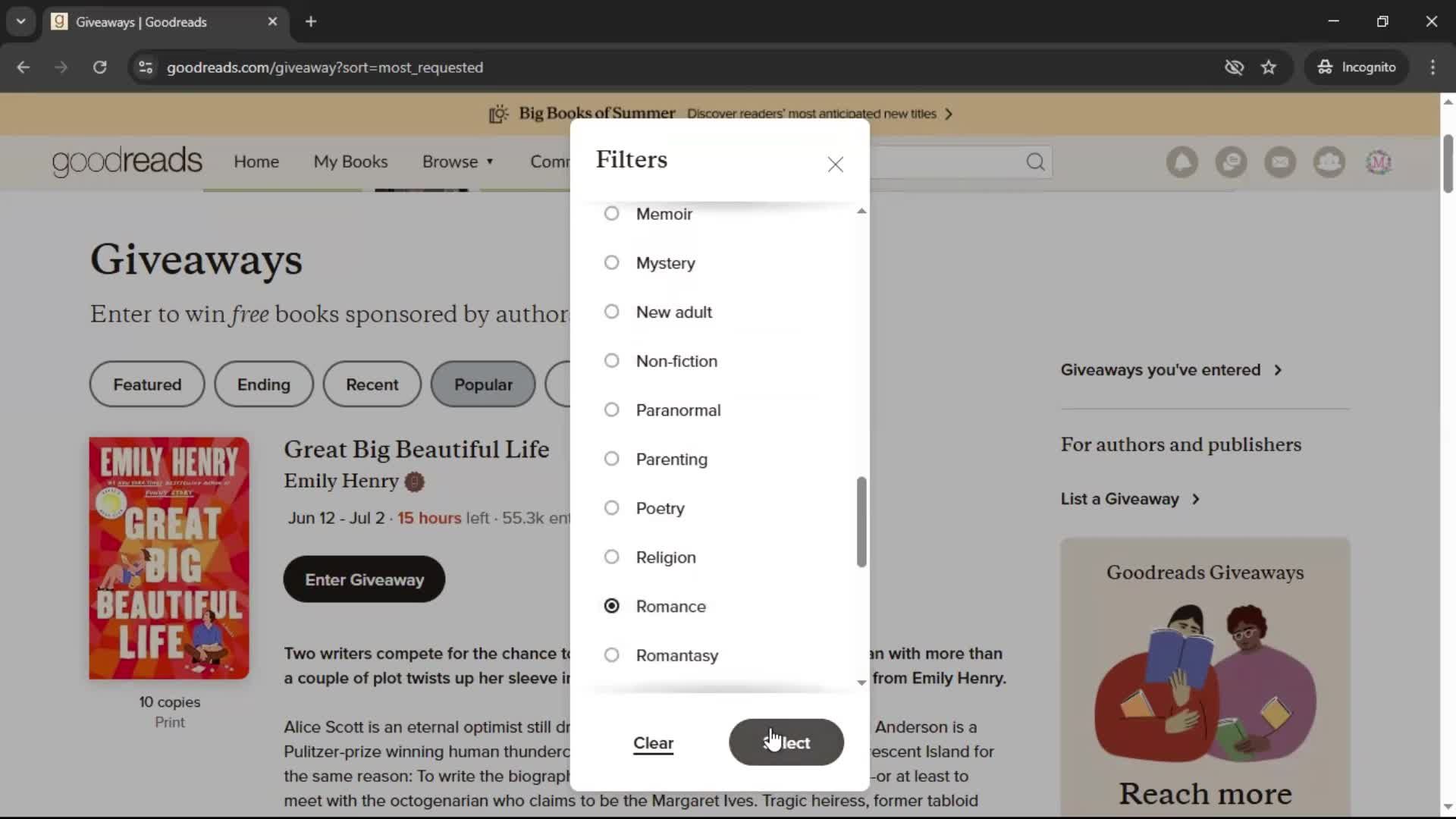The width and height of the screenshot is (1456, 819).
Task: Select the Romantasy radio button
Action: point(611,655)
